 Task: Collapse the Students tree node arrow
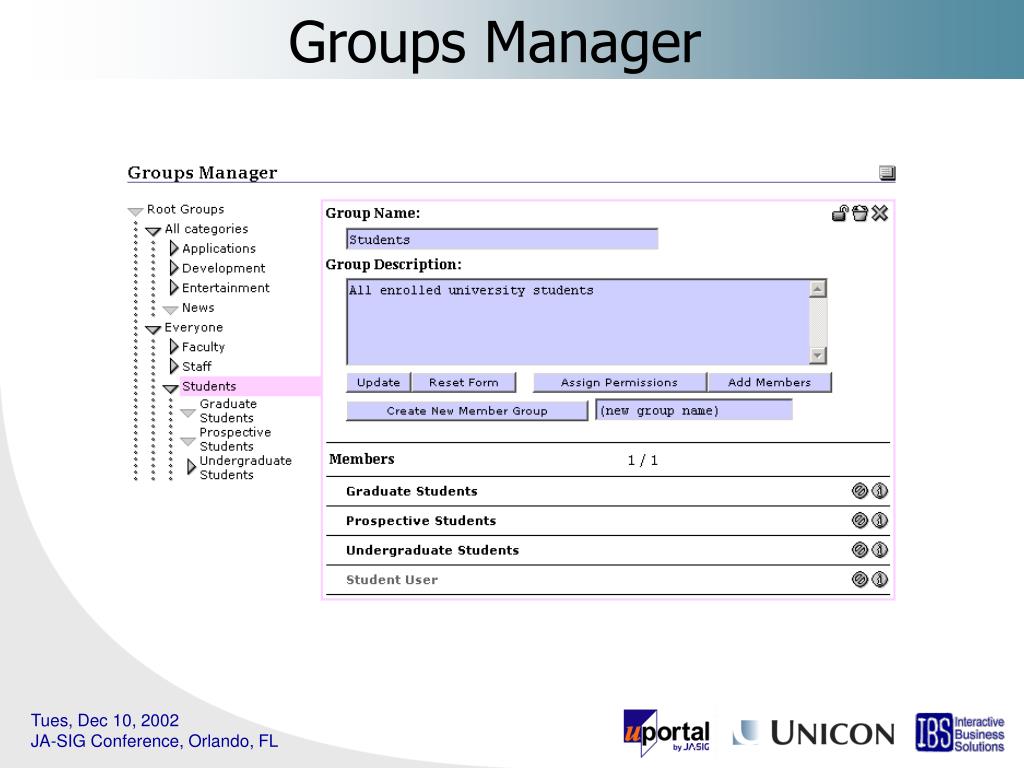170,388
